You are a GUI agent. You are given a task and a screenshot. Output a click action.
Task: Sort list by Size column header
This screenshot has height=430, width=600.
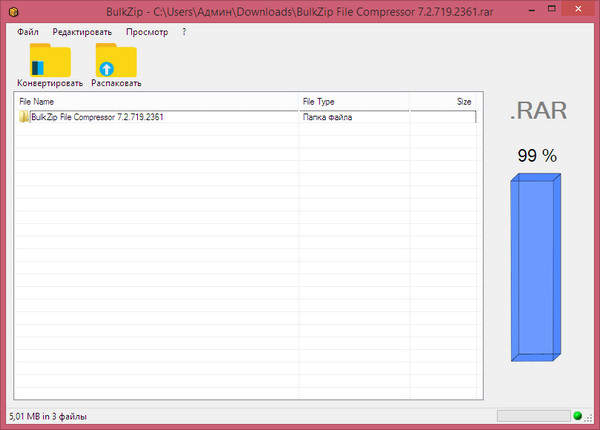tap(444, 101)
